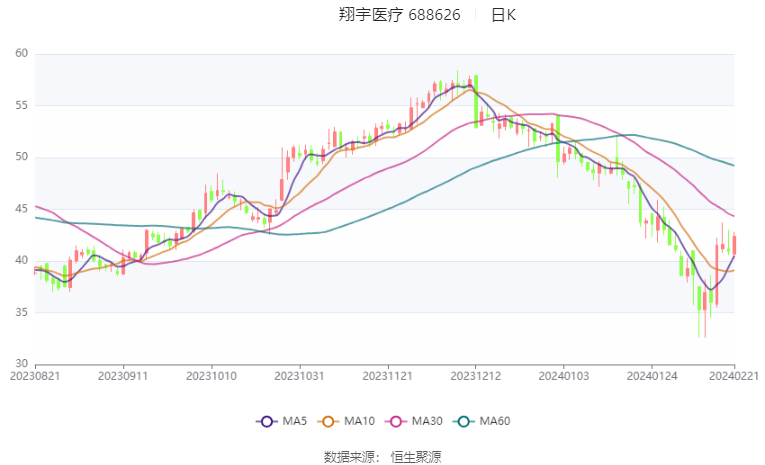The width and height of the screenshot is (765, 465).
Task: Toggle the MA60 legend marker
Action: click(464, 422)
